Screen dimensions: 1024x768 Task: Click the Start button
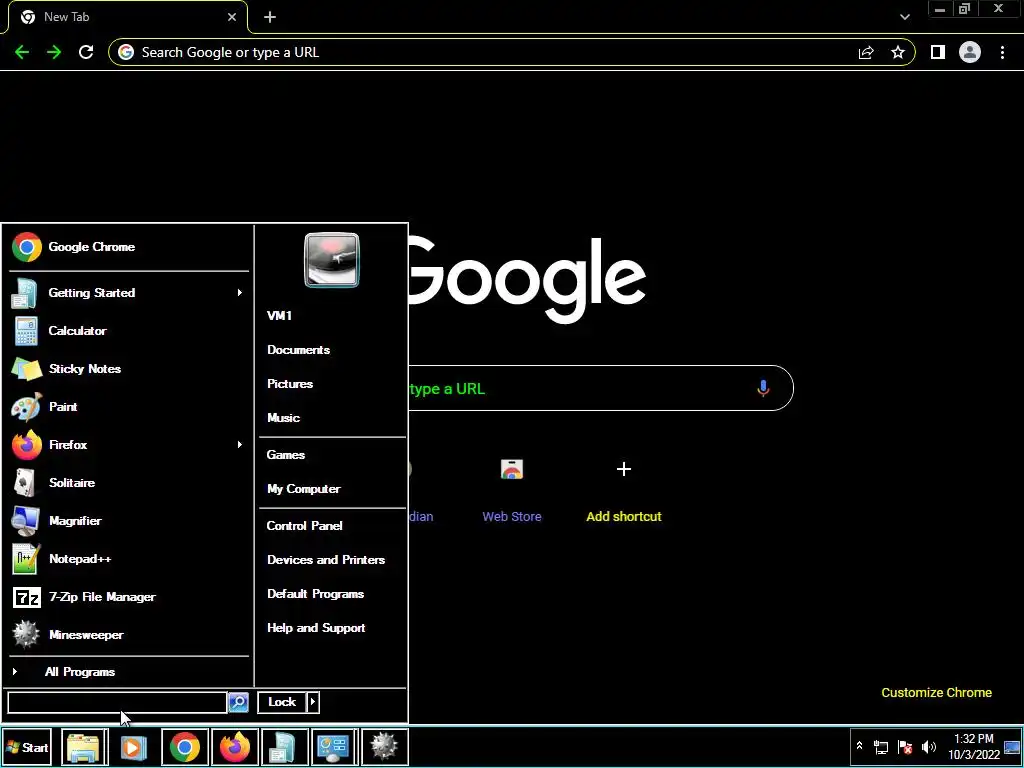click(x=27, y=747)
